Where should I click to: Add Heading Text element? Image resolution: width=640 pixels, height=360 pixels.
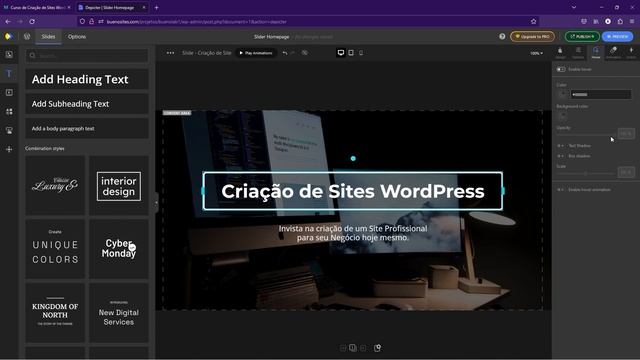[87, 79]
